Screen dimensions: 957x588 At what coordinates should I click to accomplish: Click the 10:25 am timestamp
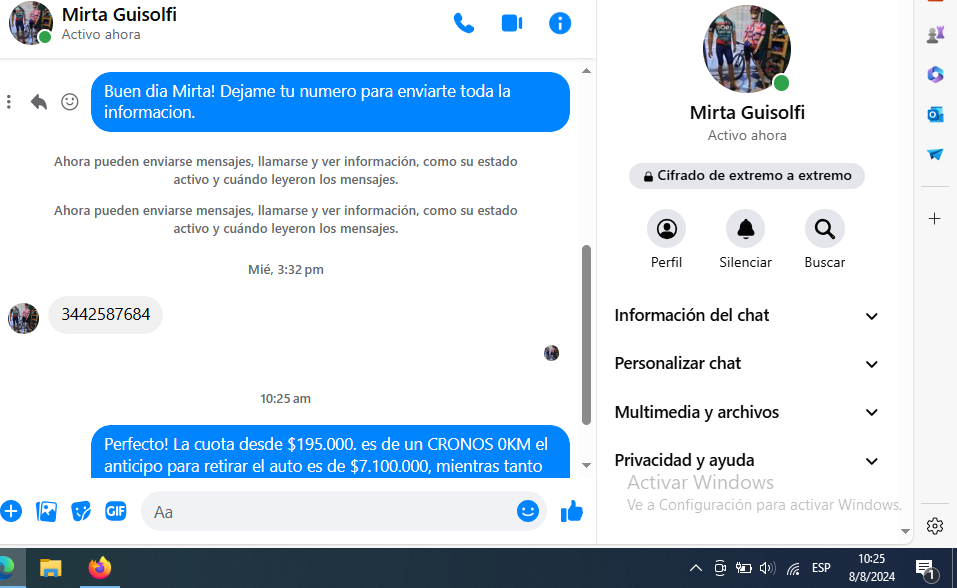pos(285,399)
